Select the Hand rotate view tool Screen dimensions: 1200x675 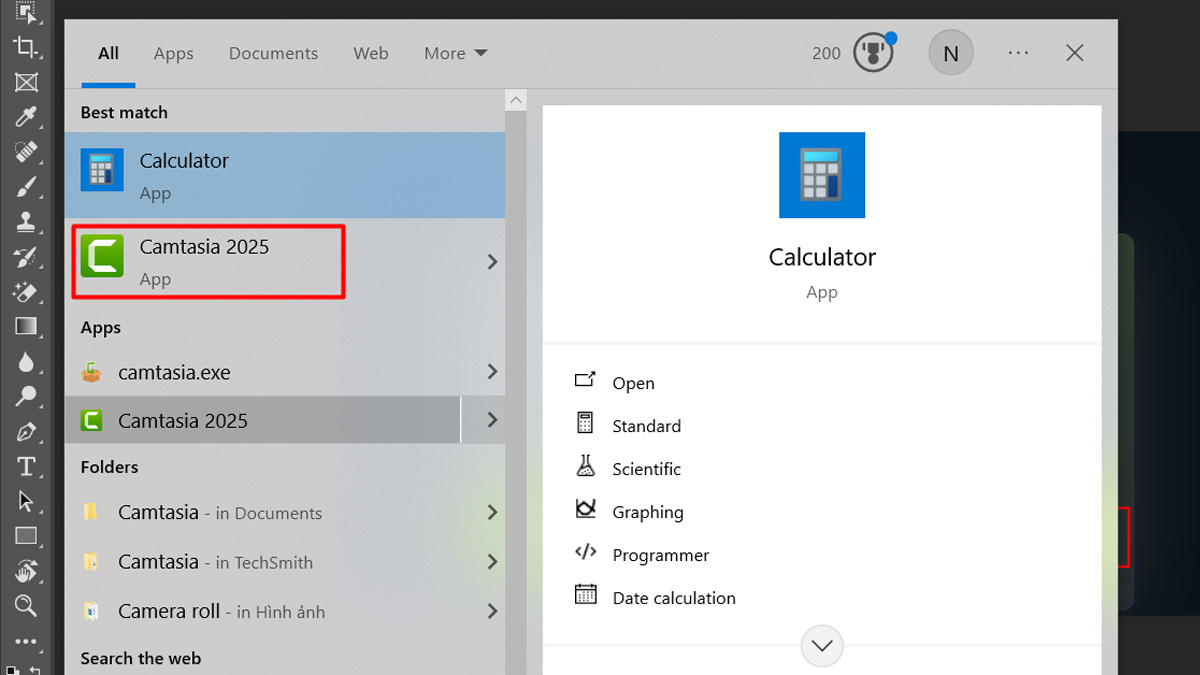26,571
